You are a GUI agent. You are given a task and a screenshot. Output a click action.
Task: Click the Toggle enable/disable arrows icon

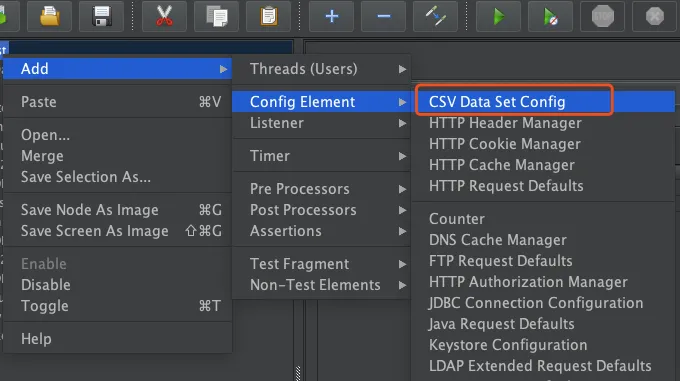(435, 16)
